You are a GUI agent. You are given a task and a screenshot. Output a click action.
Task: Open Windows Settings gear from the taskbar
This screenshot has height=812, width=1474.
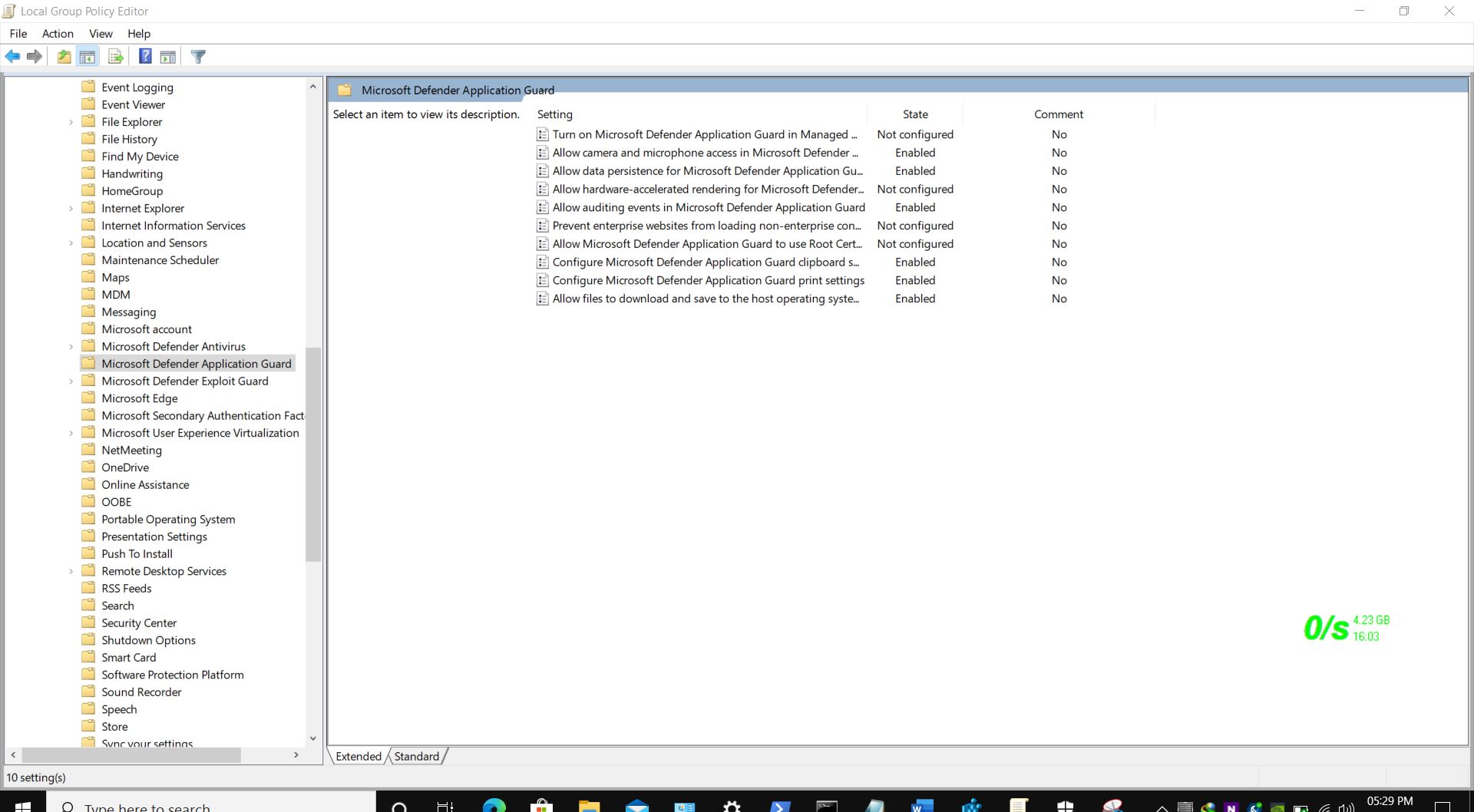click(x=732, y=806)
